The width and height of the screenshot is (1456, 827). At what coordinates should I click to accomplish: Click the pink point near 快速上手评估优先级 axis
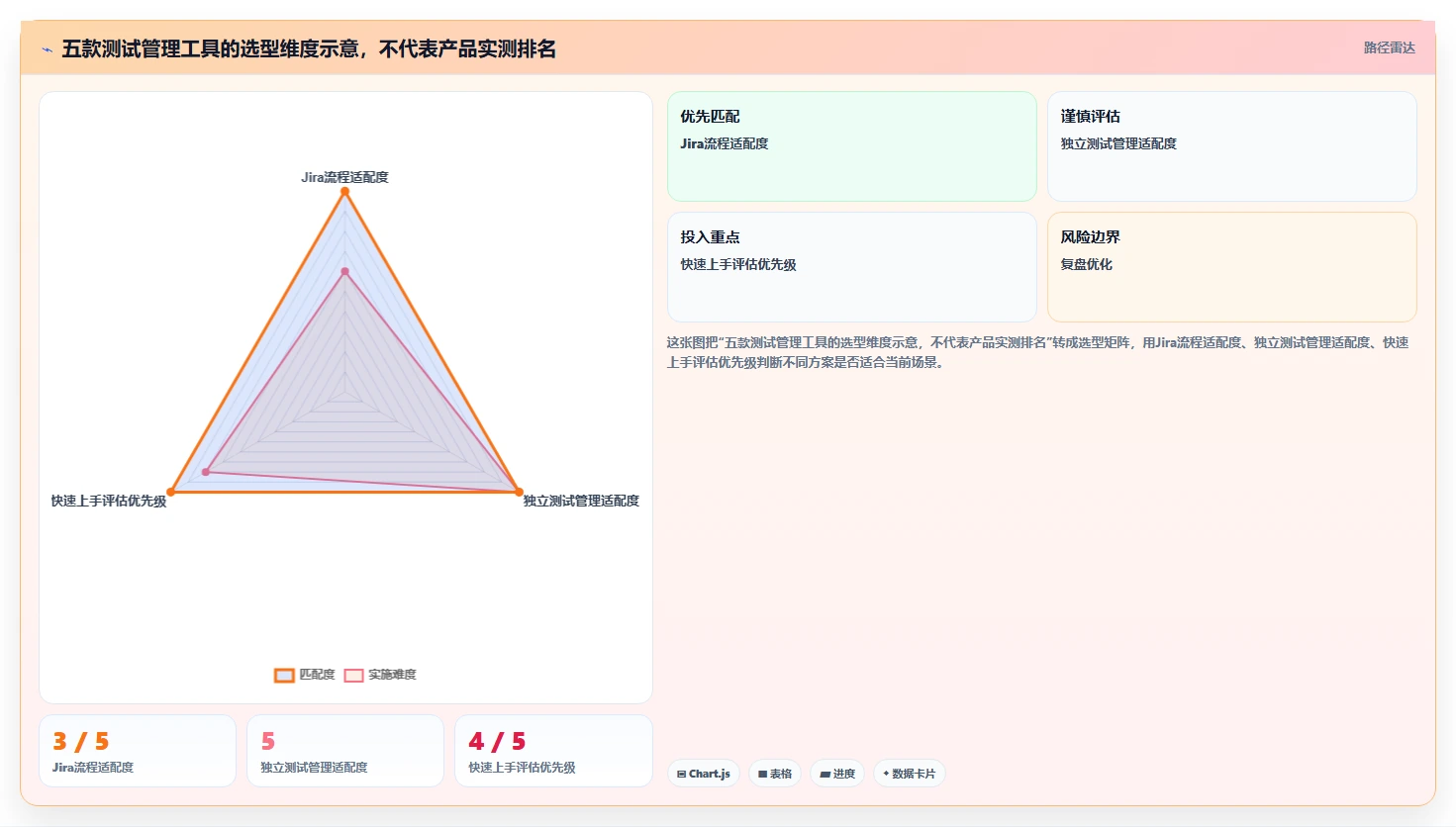coord(206,472)
